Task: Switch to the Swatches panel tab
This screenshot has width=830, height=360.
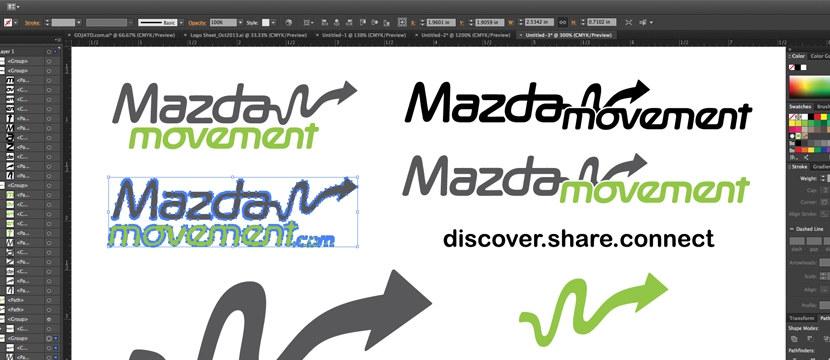Action: pos(800,106)
